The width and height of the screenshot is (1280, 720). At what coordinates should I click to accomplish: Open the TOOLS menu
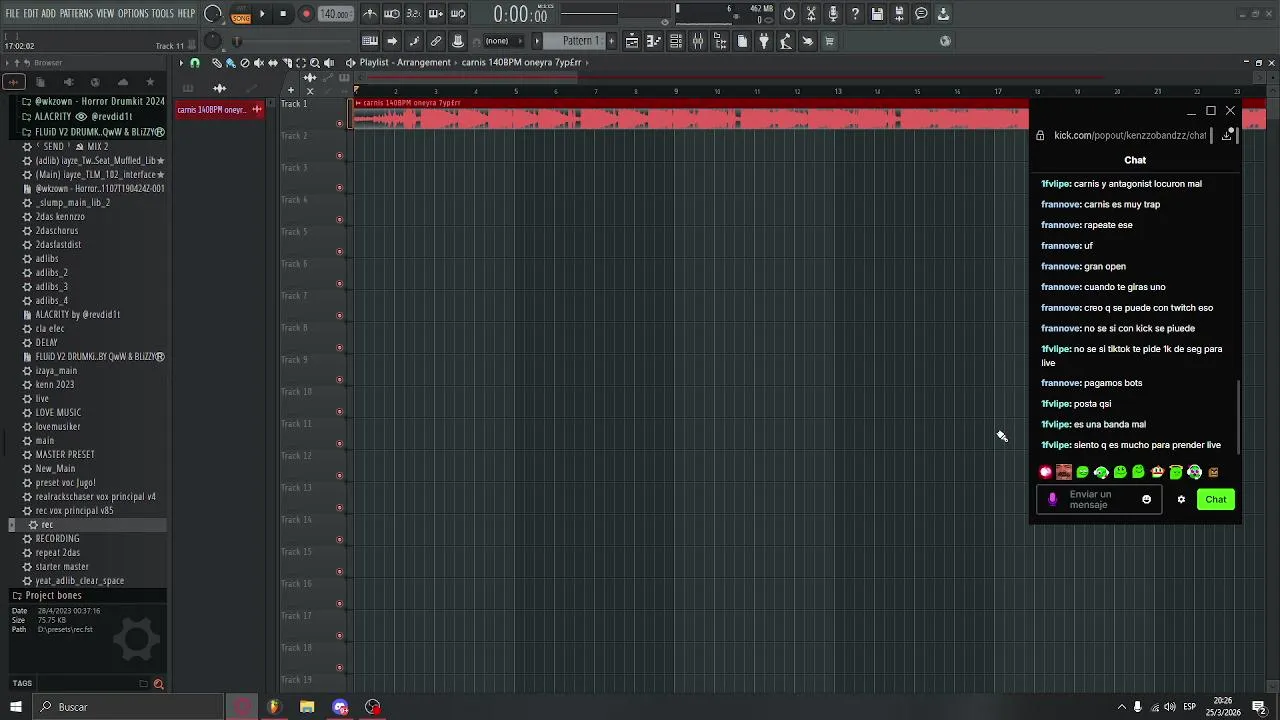[x=162, y=13]
